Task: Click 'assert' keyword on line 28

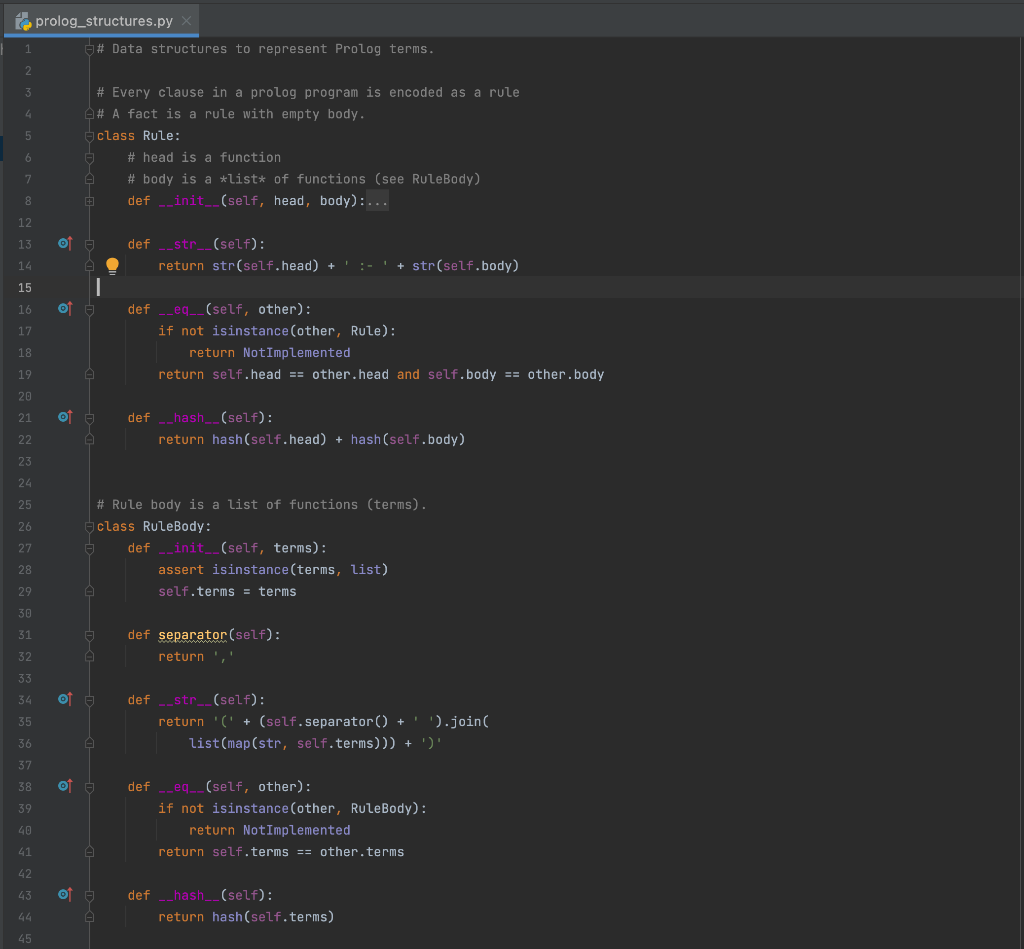Action: coord(181,570)
